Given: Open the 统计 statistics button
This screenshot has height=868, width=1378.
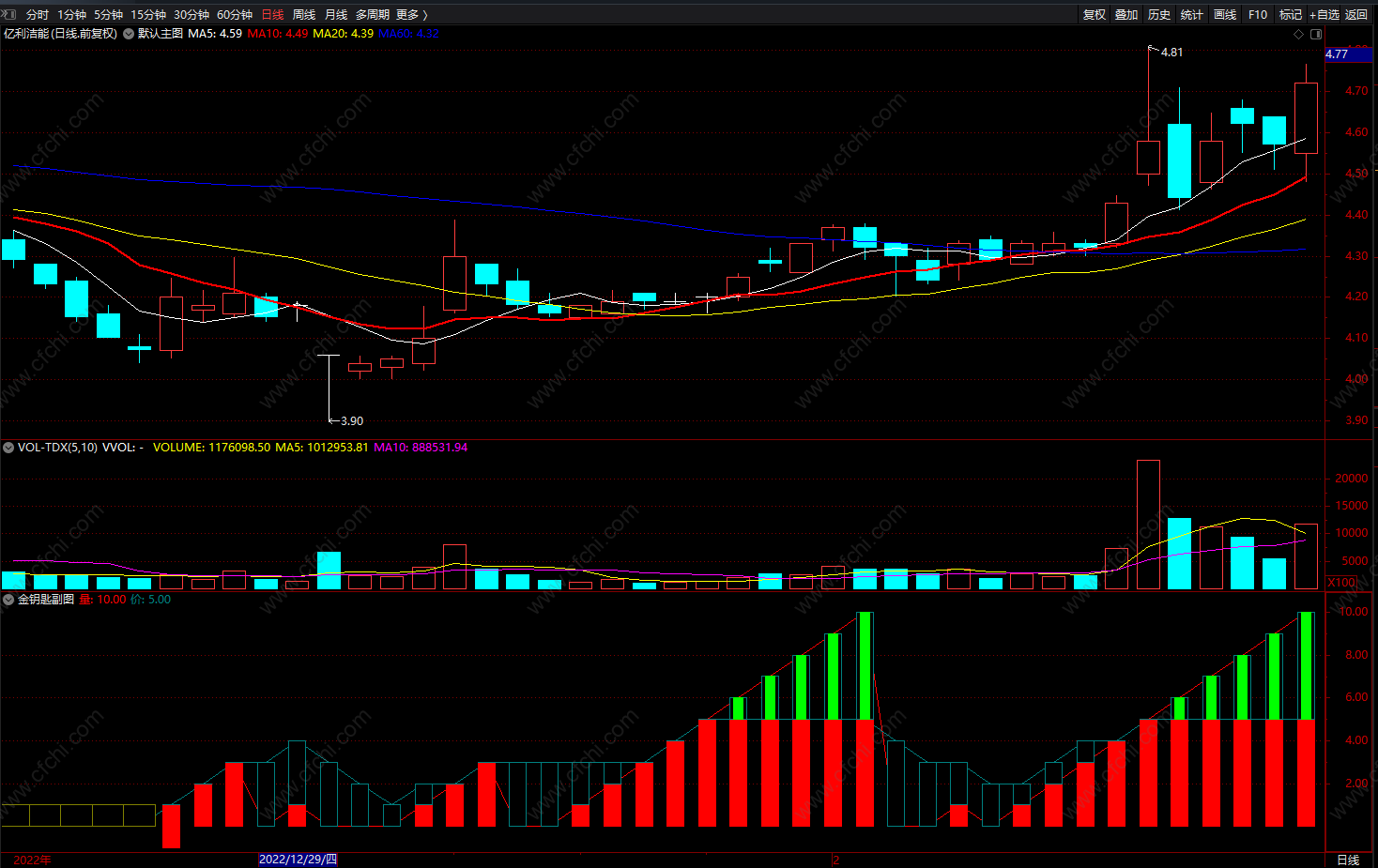Looking at the screenshot, I should 1192,15.
